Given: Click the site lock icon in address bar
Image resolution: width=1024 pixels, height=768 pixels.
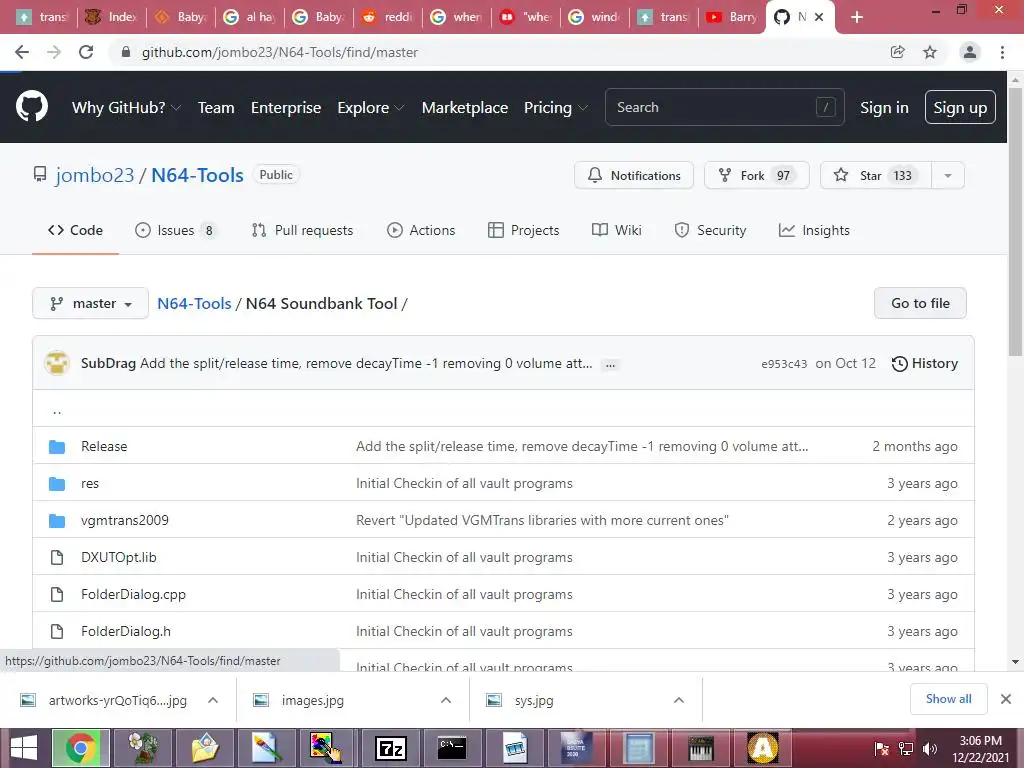Looking at the screenshot, I should point(126,52).
